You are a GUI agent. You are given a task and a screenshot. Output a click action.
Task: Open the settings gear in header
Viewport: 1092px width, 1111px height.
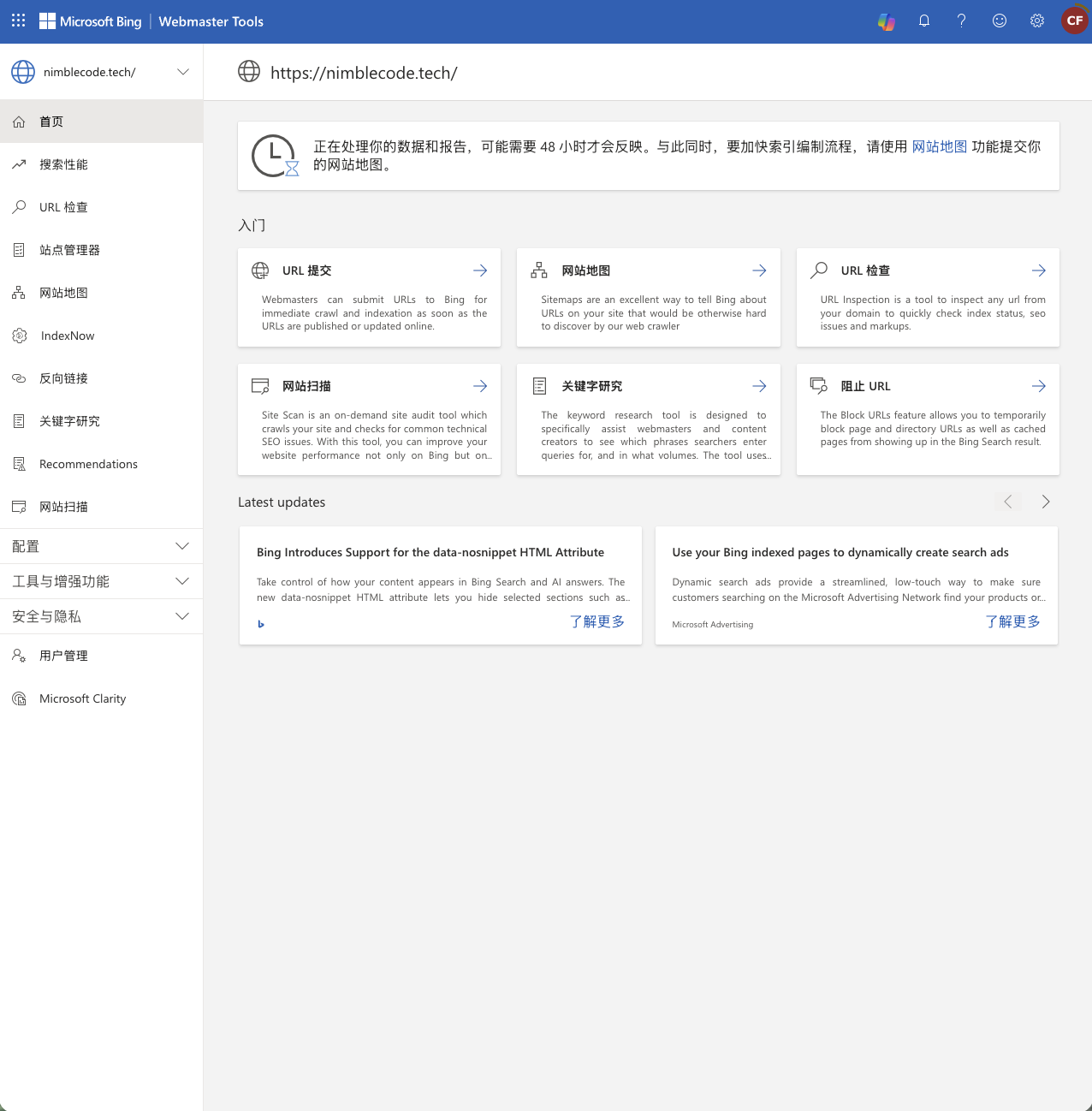tap(1037, 21)
